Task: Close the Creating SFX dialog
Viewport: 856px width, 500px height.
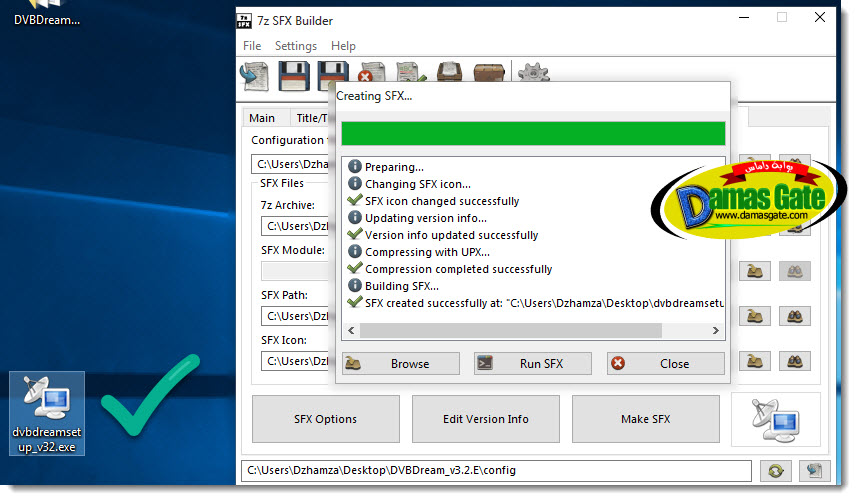Action: pos(665,364)
